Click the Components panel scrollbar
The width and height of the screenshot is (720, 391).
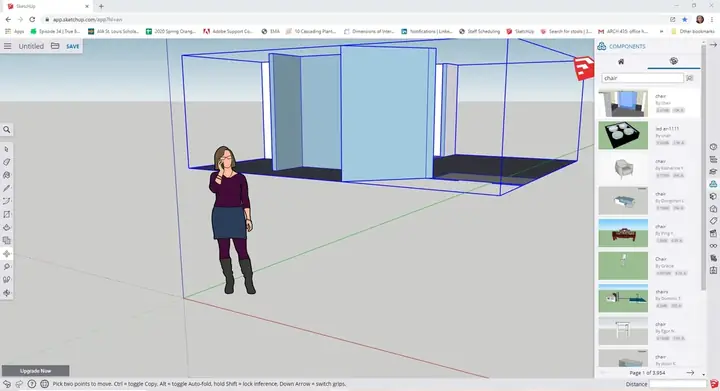pyautogui.click(x=703, y=168)
